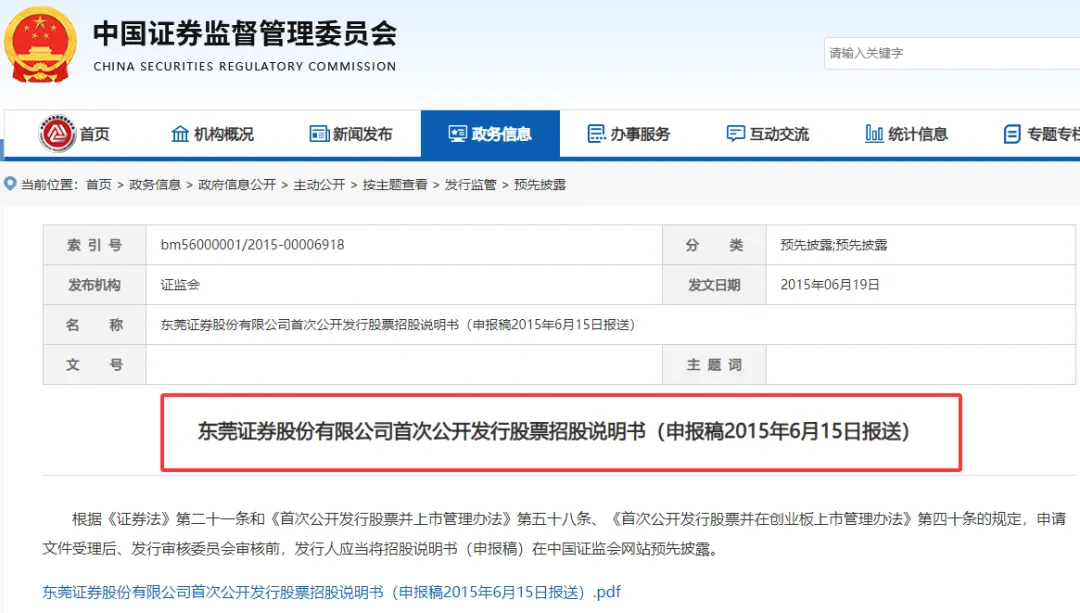Open the 互动交流 navigation tab
Viewport: 1080px width, 613px height.
[x=768, y=134]
